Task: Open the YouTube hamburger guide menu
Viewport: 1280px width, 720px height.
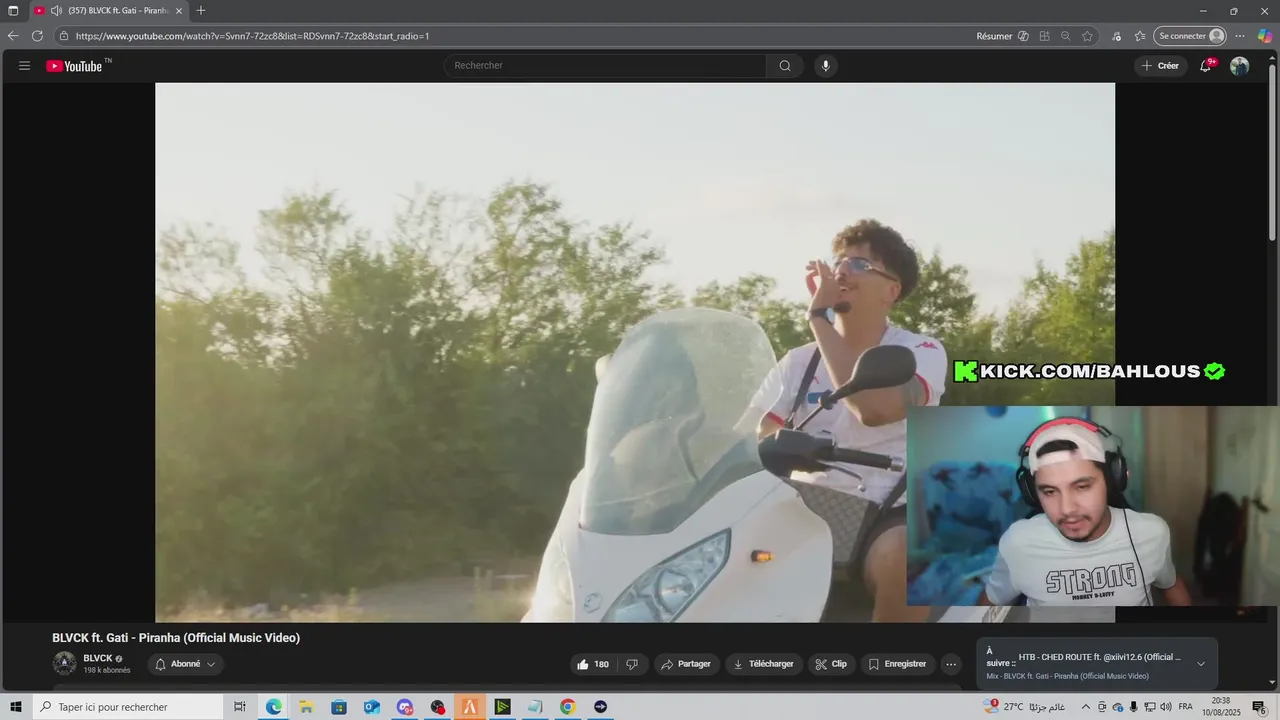Action: [x=24, y=66]
